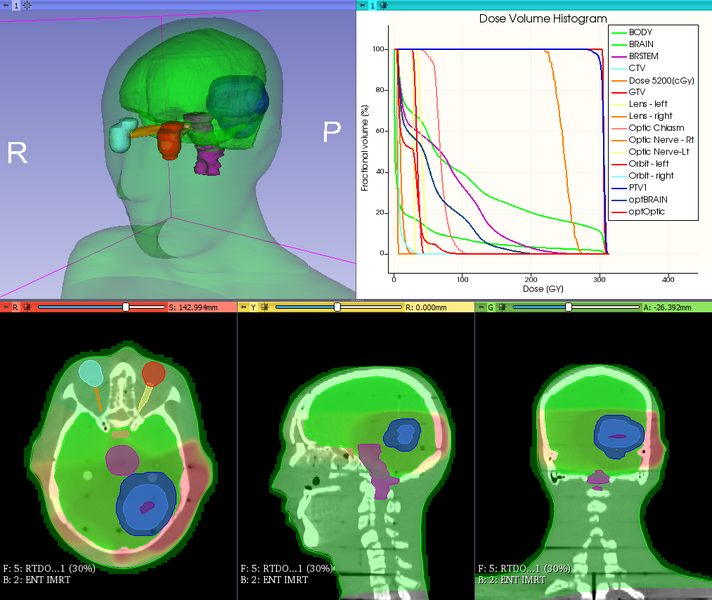Select the BRSTEM entry in the legend

pos(645,56)
